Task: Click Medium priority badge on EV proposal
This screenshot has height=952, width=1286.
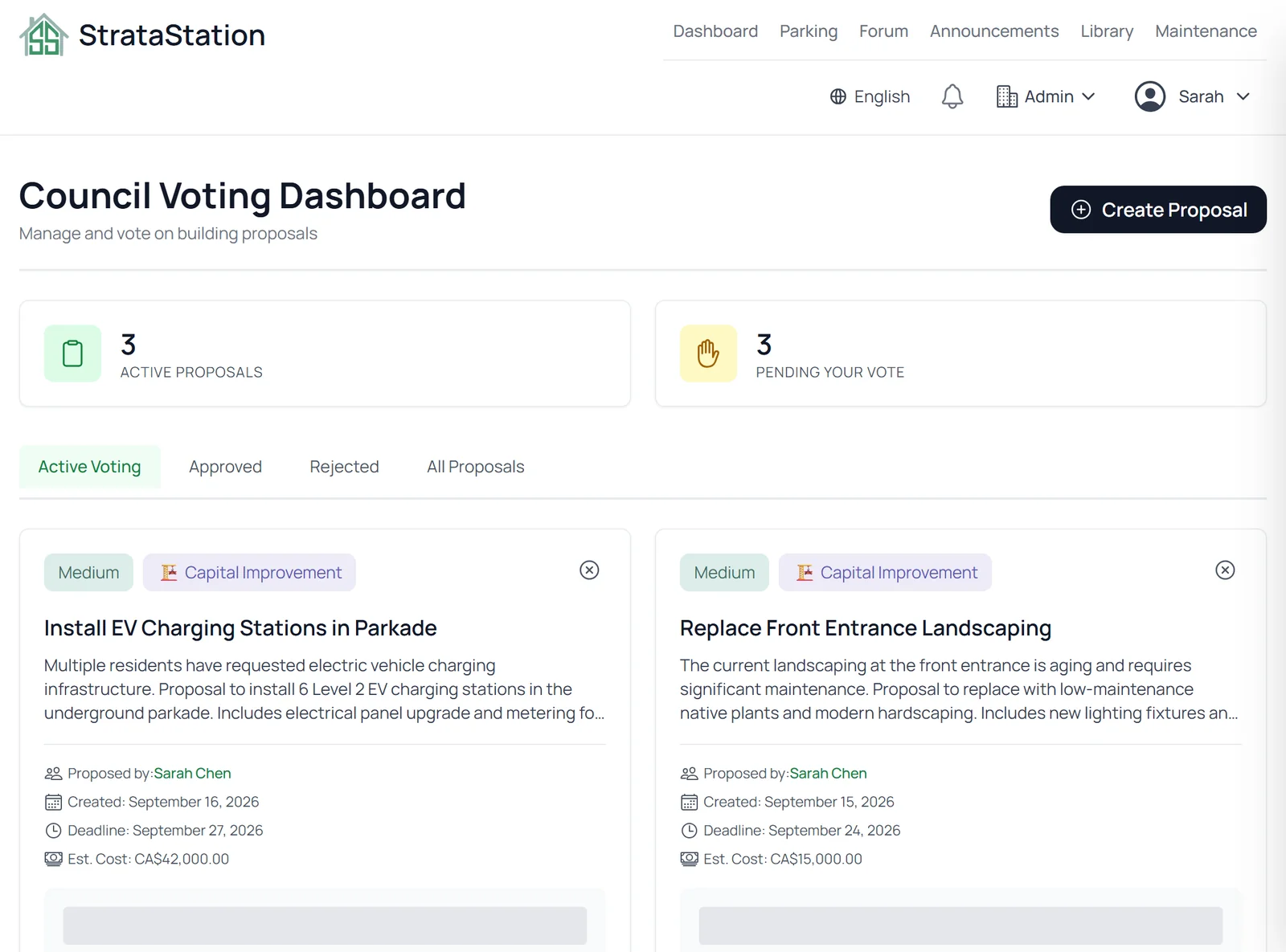Action: click(x=88, y=573)
